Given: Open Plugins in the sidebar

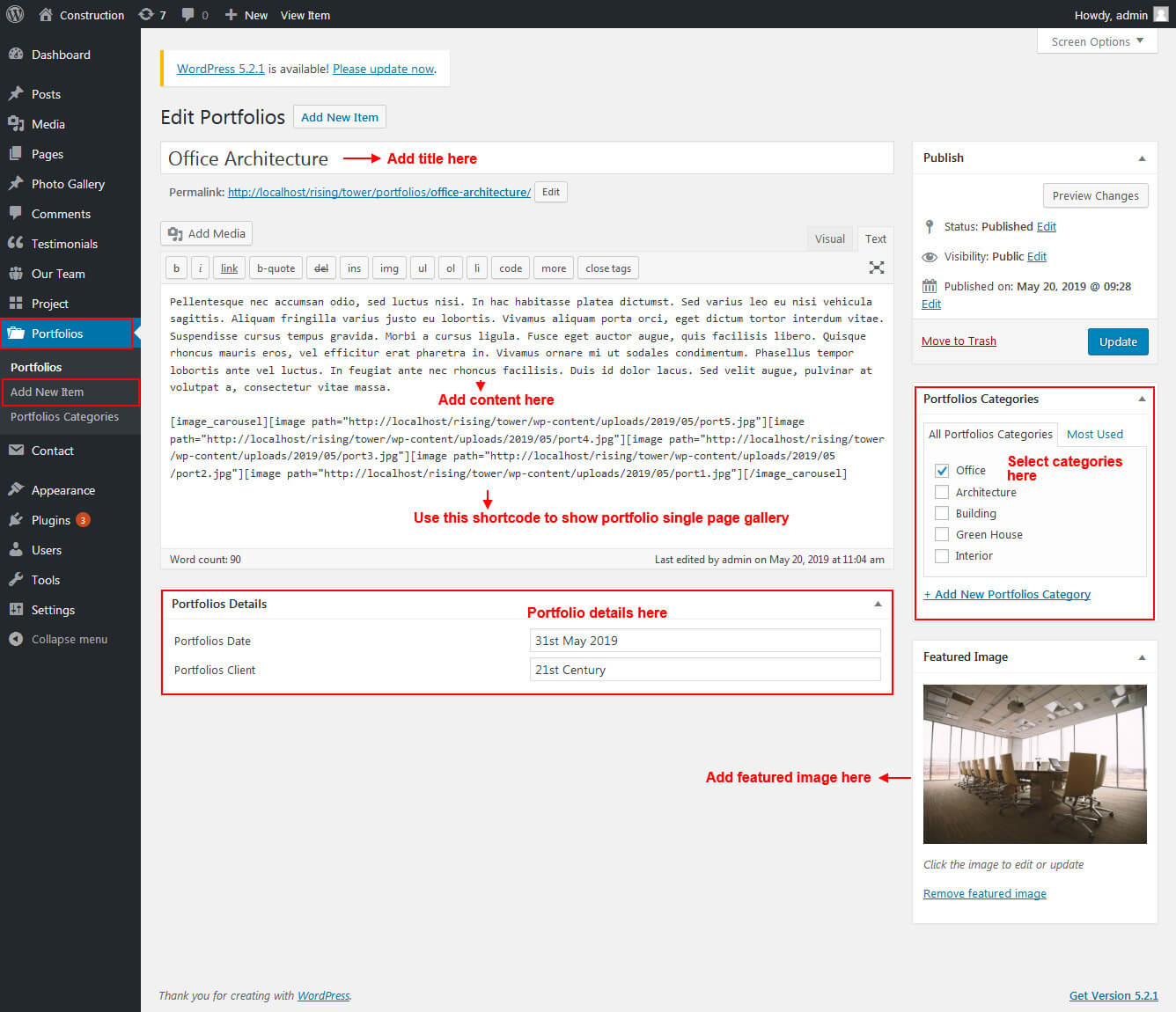Looking at the screenshot, I should click(51, 520).
